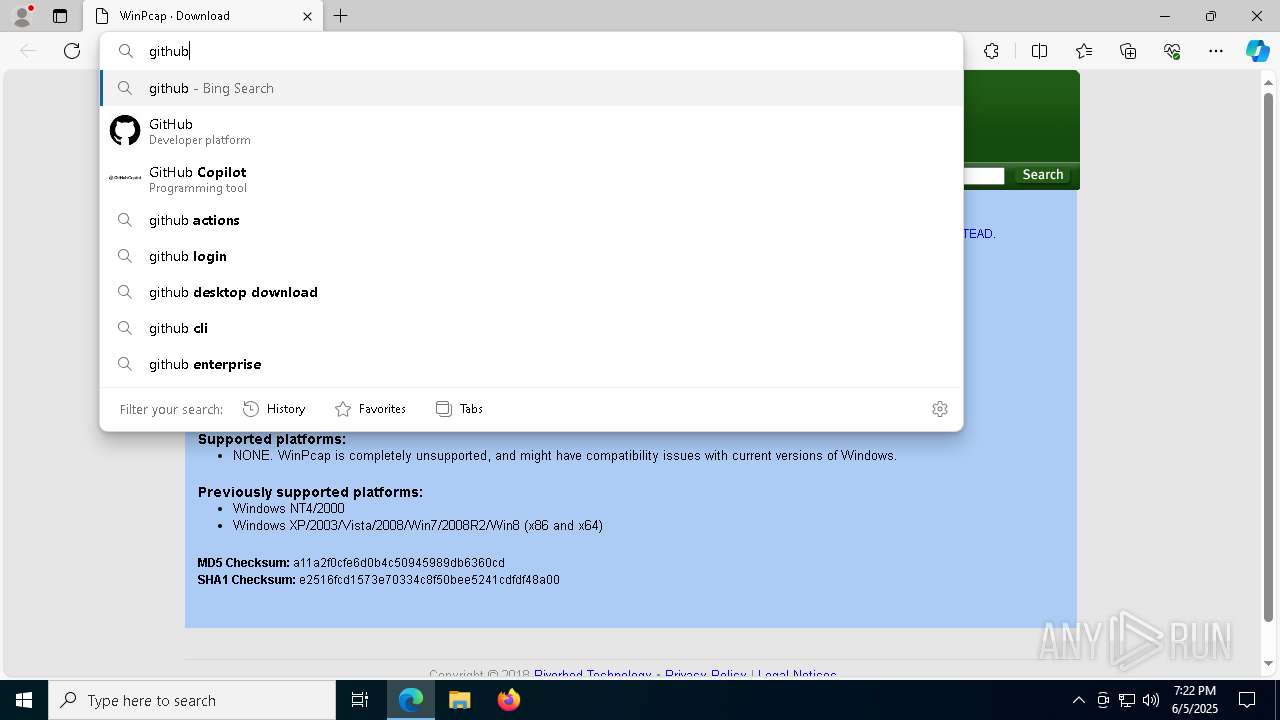Open Task View on the taskbar
The height and width of the screenshot is (720, 1280).
360,700
